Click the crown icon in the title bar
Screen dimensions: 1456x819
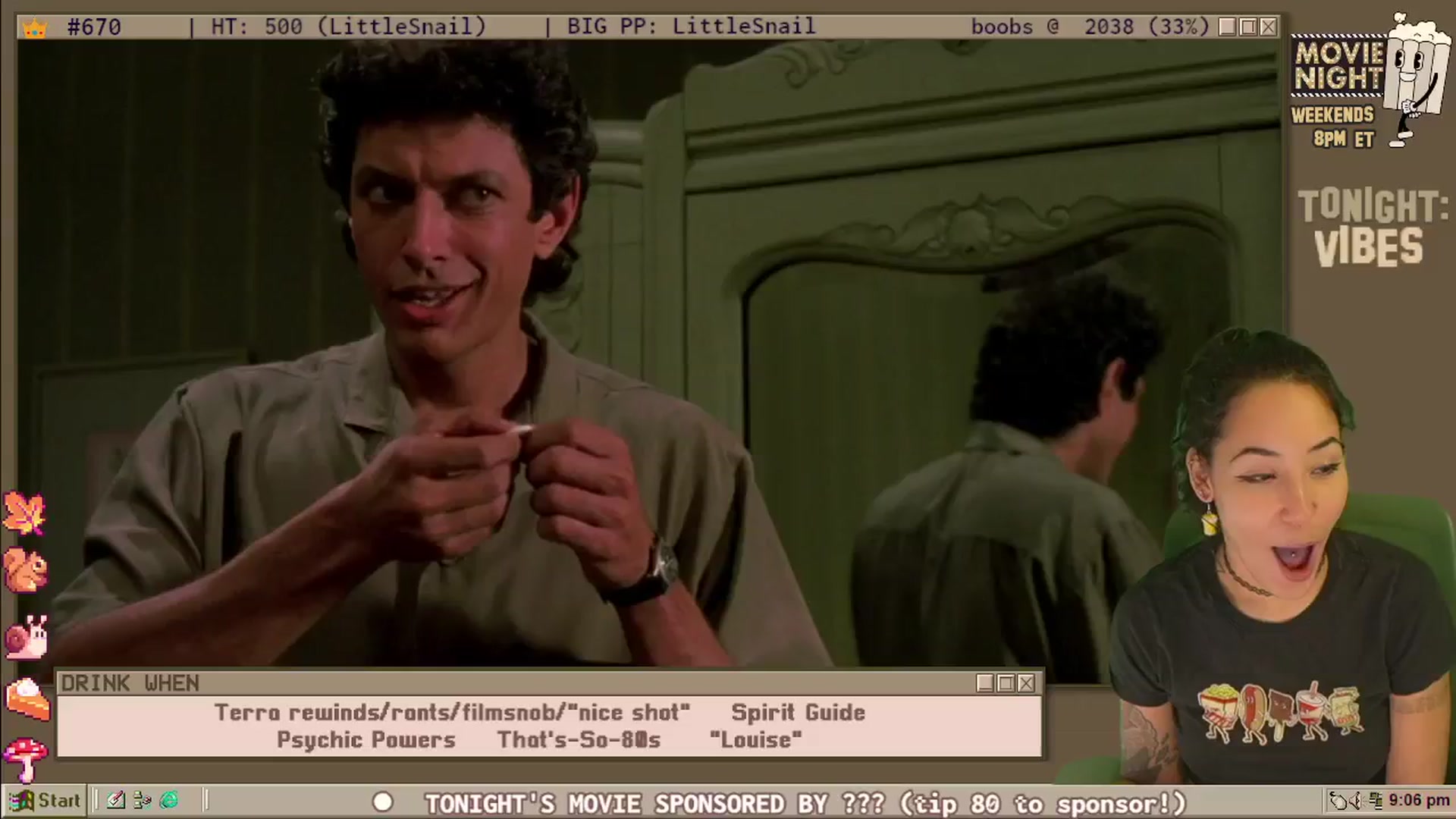35,28
